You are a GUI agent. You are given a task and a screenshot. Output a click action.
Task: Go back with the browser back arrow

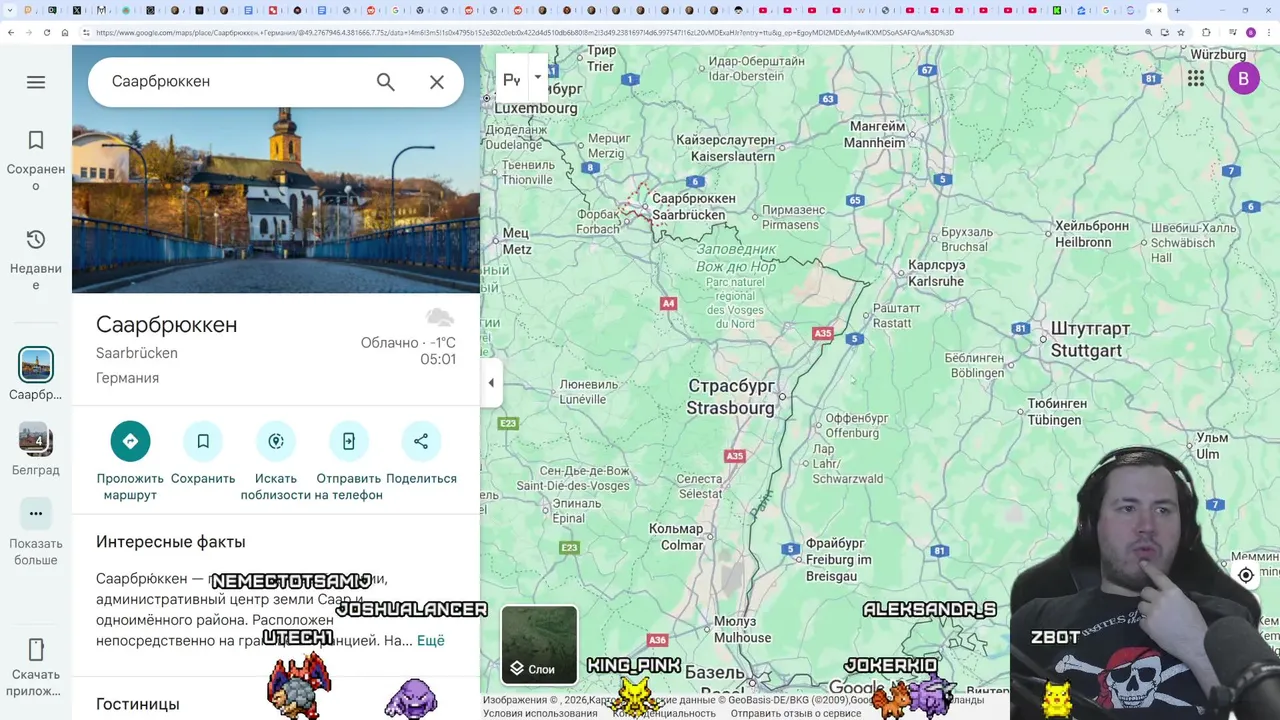[11, 32]
